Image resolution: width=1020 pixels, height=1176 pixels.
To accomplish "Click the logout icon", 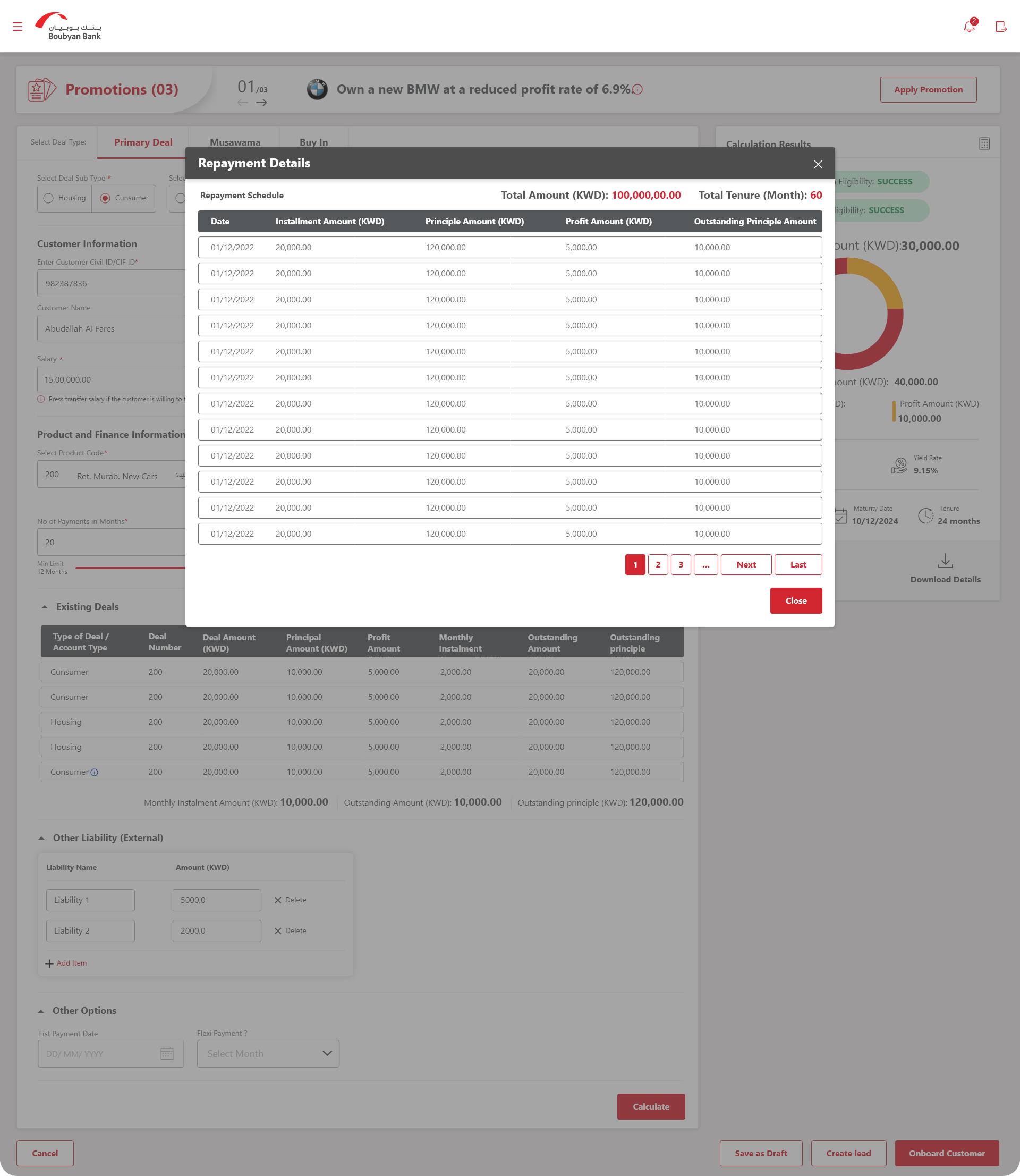I will pos(1001,26).
